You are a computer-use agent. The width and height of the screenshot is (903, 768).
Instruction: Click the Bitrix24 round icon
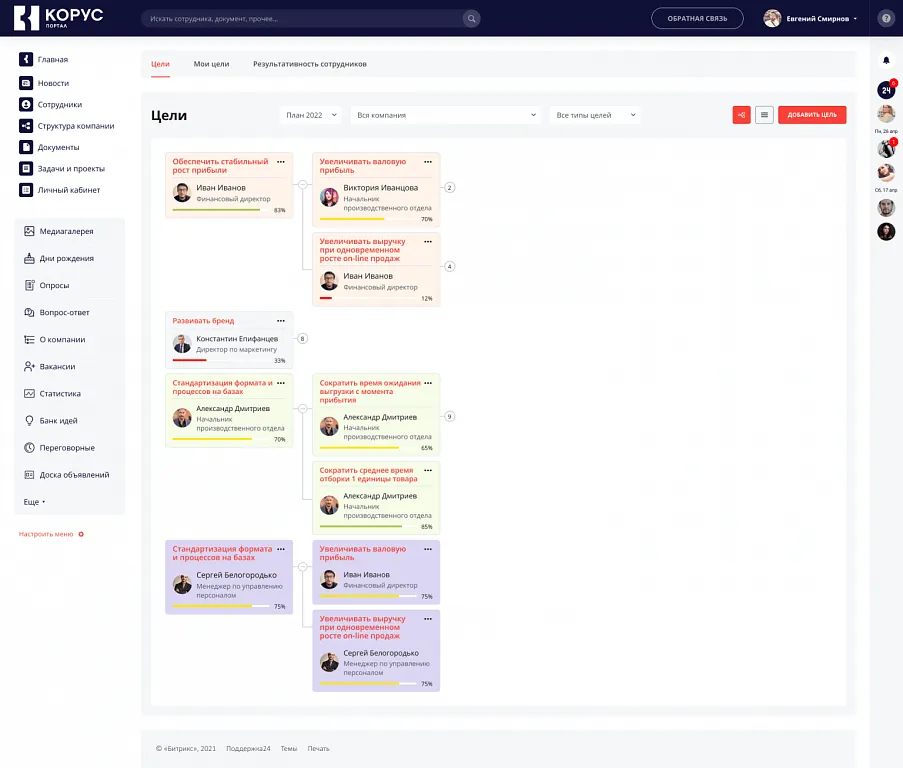886,90
